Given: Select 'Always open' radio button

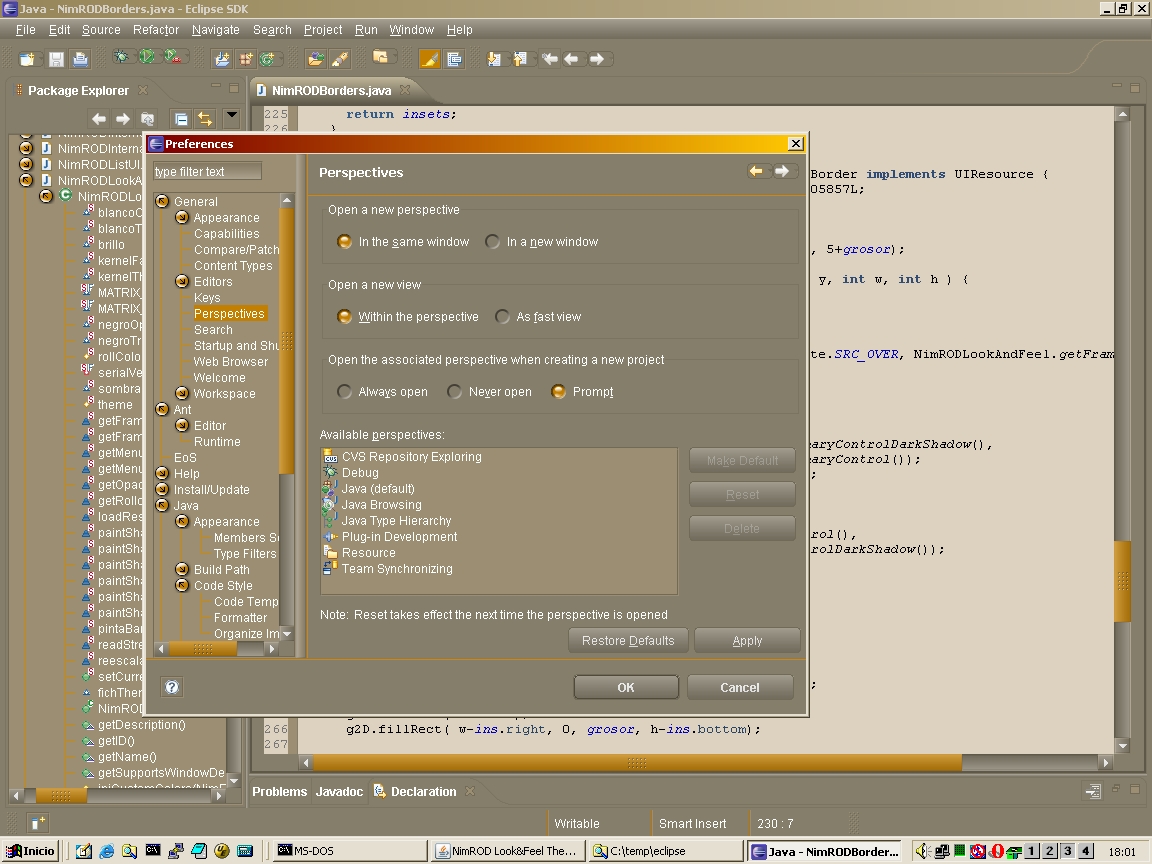Looking at the screenshot, I should coord(345,392).
